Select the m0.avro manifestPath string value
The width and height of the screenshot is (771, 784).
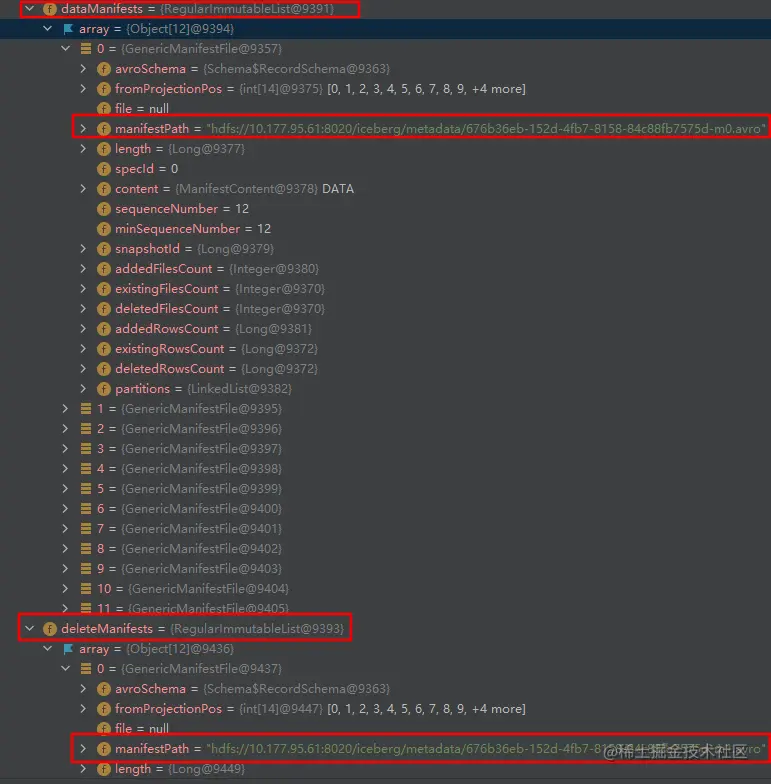tap(486, 128)
